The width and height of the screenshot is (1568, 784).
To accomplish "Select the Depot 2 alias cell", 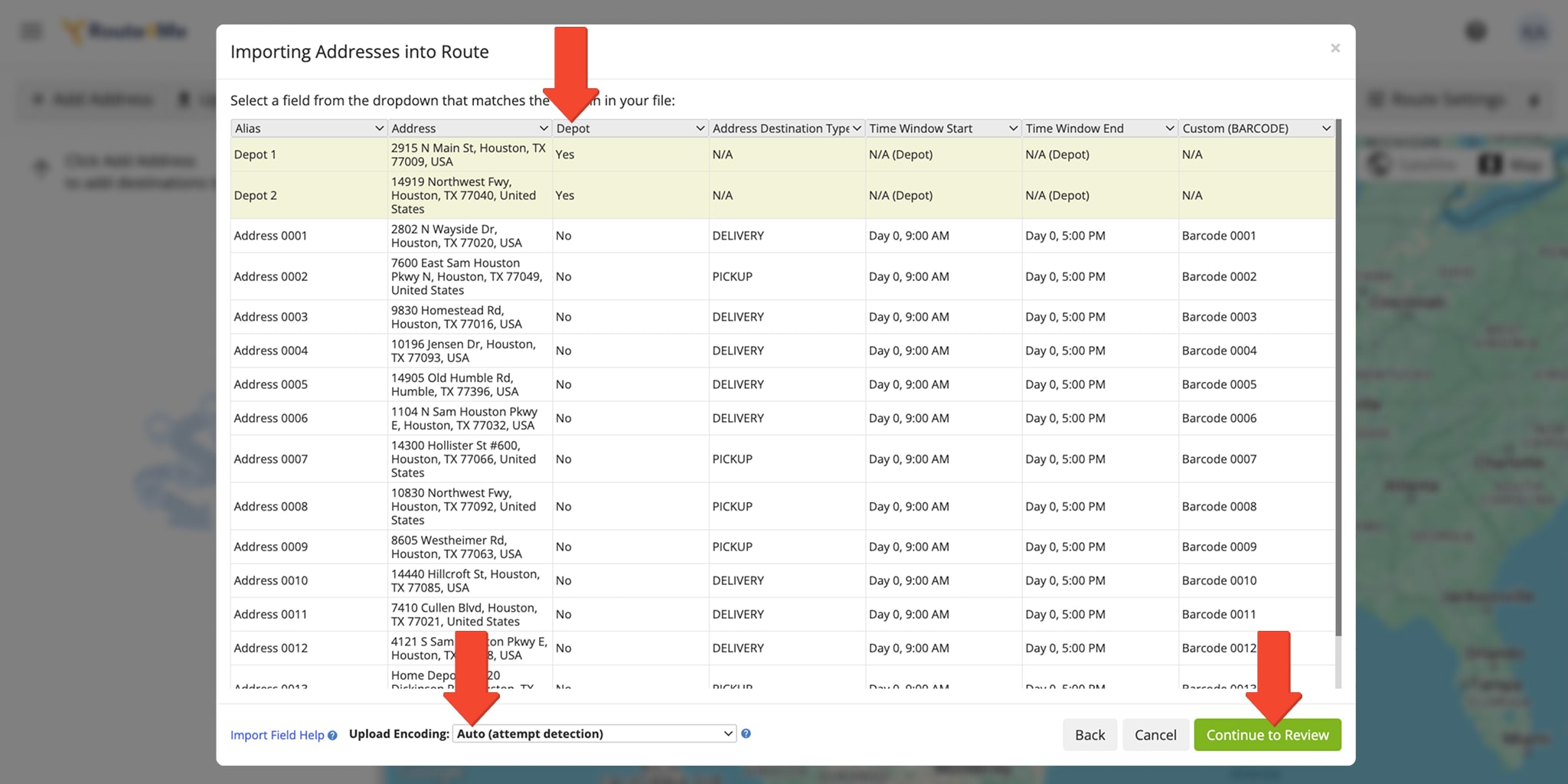I will coord(309,195).
